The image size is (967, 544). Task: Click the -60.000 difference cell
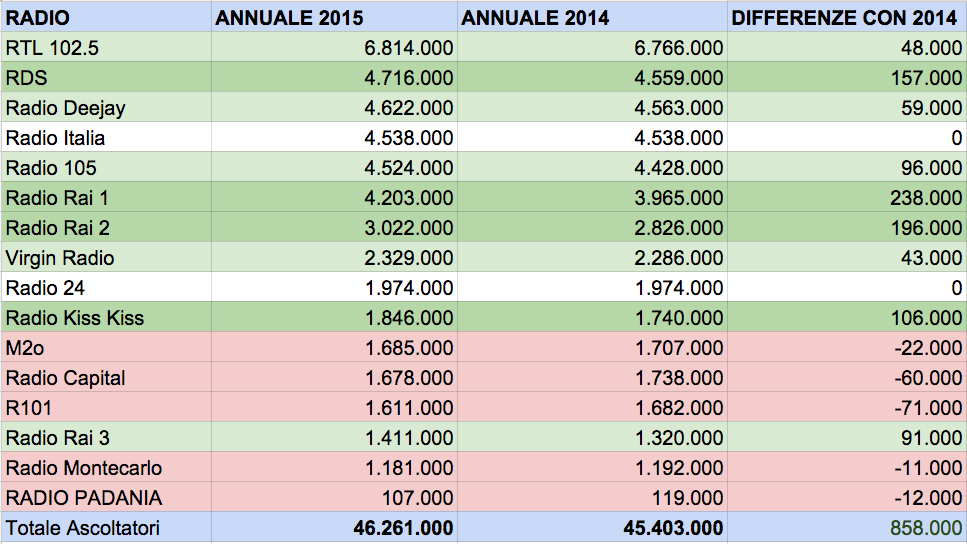846,378
